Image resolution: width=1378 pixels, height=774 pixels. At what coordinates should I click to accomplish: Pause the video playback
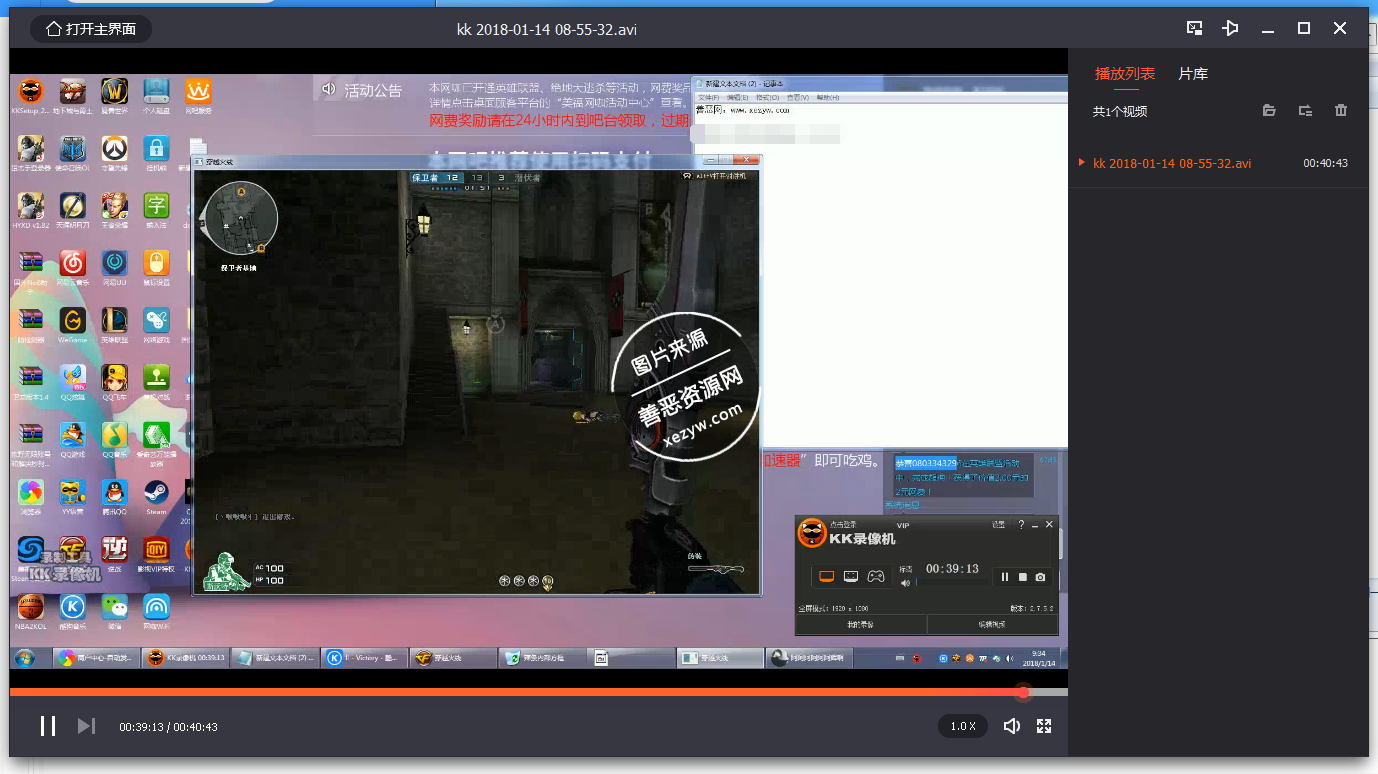coord(47,726)
